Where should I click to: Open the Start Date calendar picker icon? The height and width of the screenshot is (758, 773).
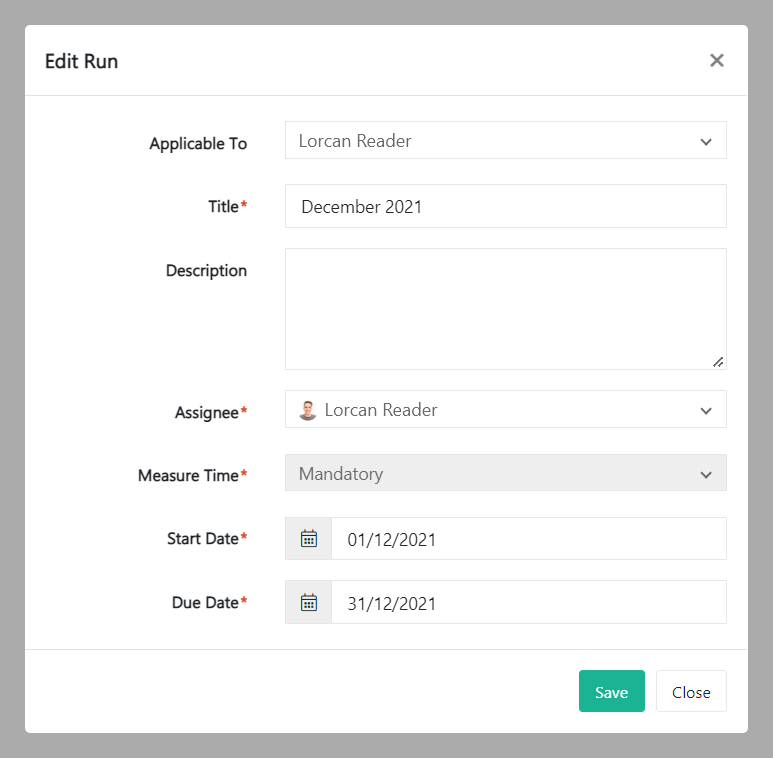tap(309, 539)
